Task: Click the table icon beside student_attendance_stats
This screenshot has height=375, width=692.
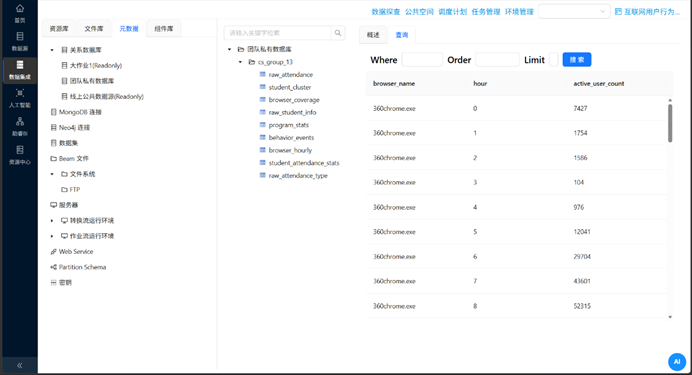Action: coord(263,163)
